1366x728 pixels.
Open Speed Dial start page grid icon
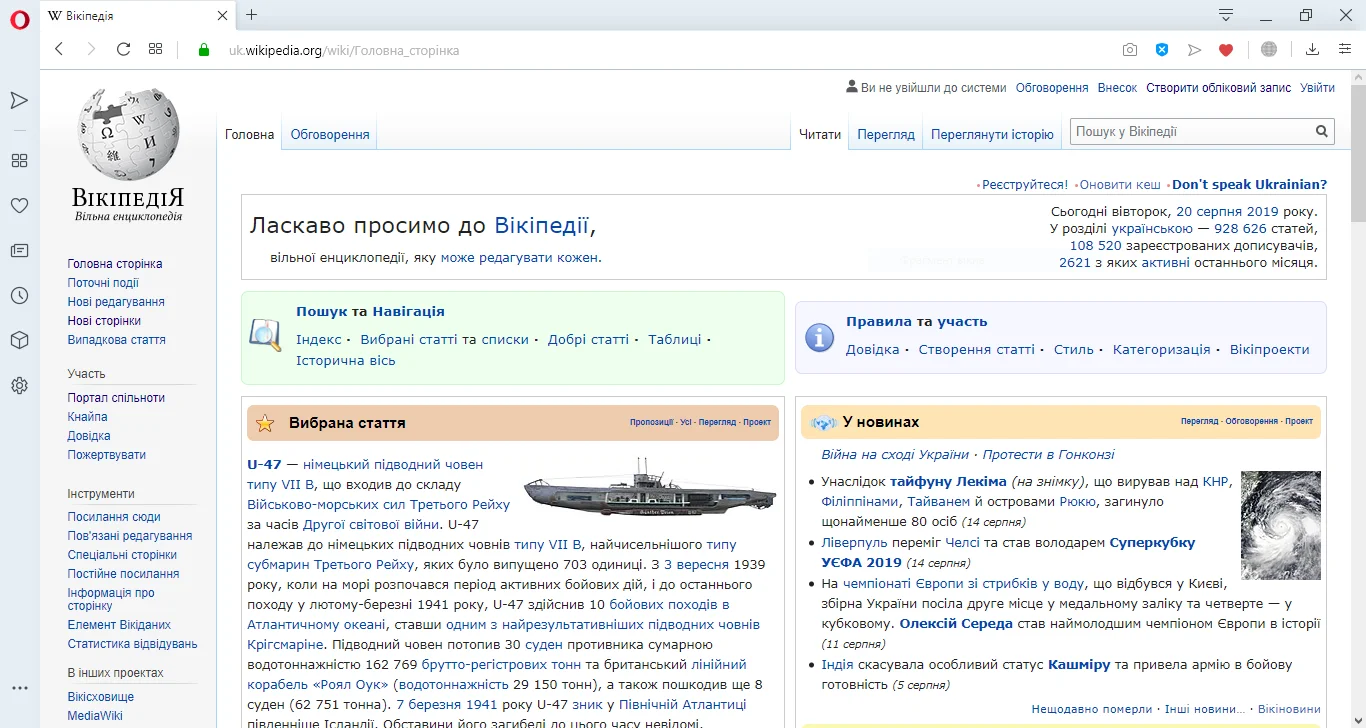click(155, 49)
